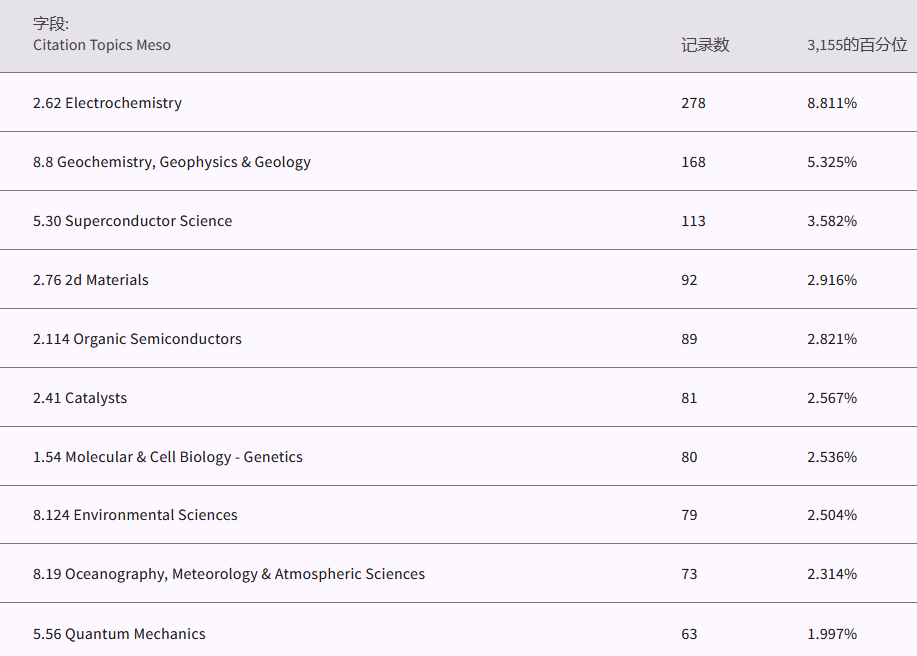Click the 2.41 Catalysts entry

[x=80, y=398]
